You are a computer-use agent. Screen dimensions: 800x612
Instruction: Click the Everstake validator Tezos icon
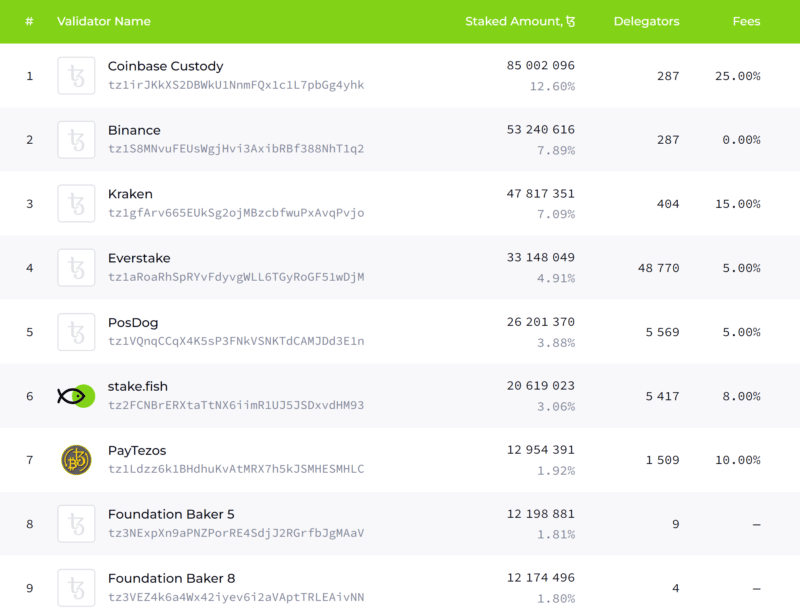76,268
